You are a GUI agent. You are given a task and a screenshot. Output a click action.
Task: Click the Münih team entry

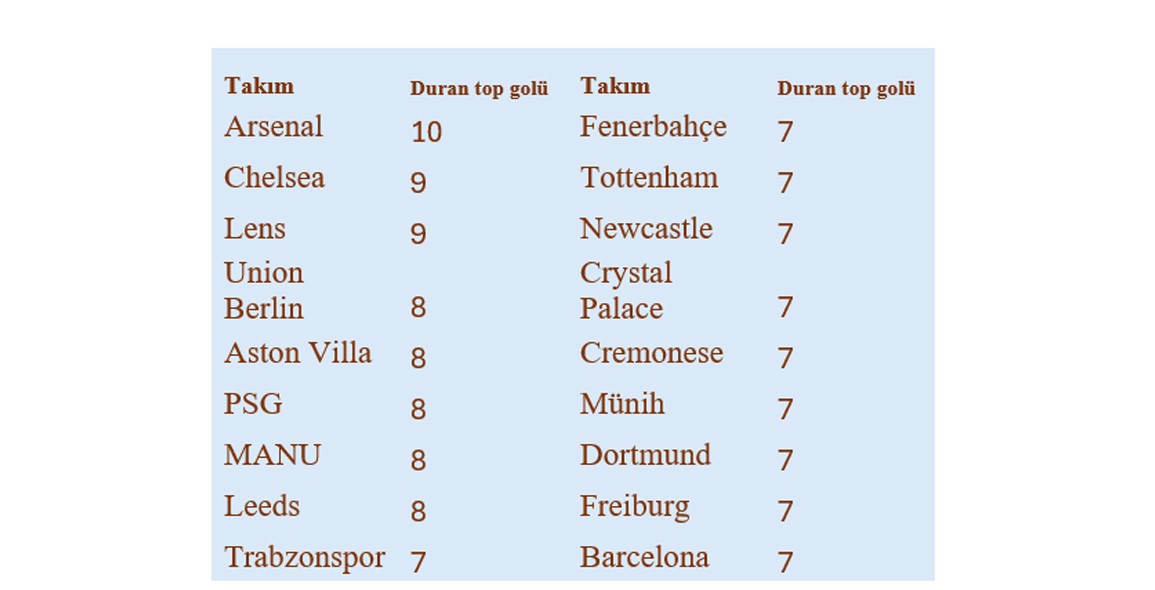[x=622, y=404]
